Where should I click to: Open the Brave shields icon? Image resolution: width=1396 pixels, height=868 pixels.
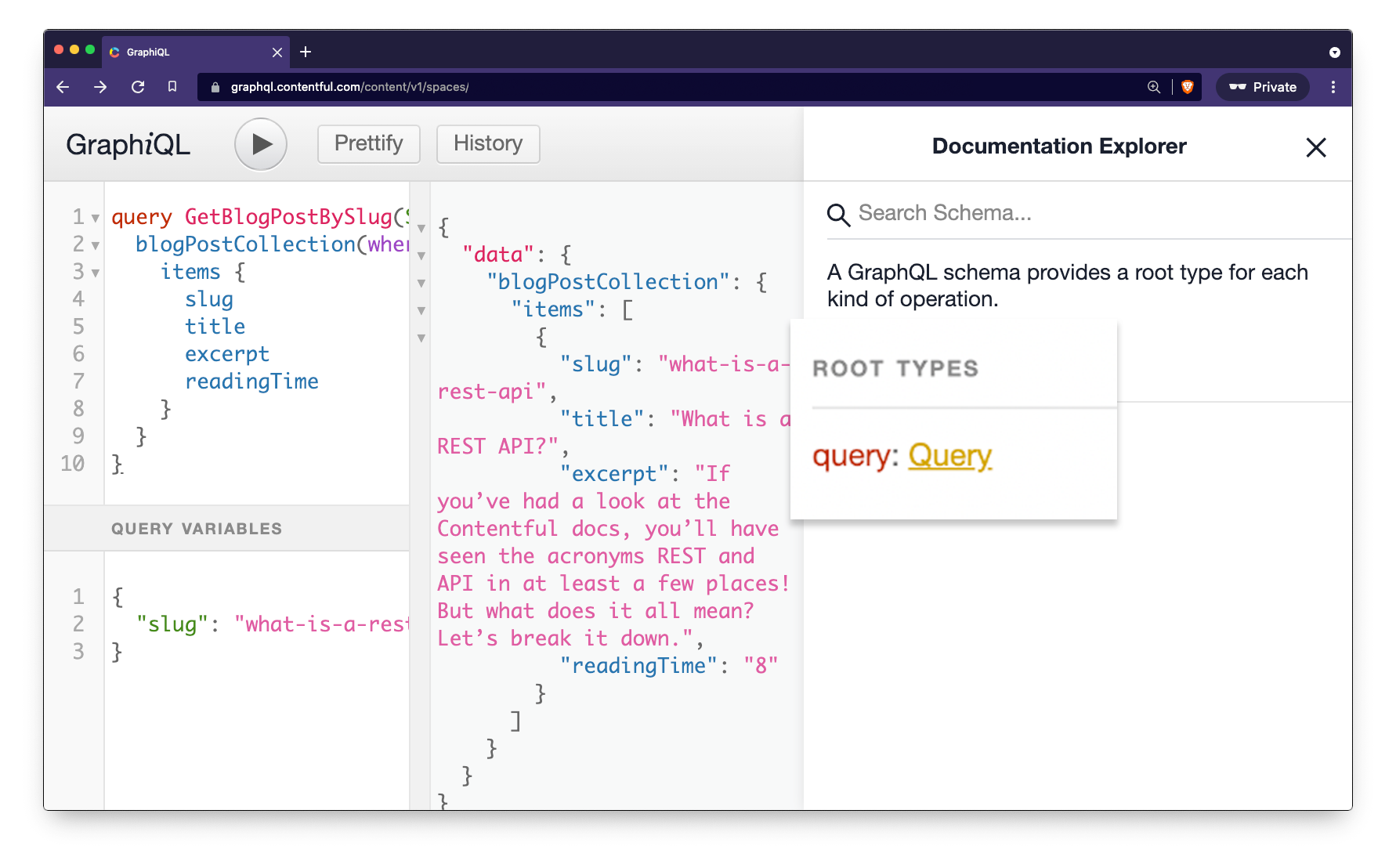coord(1187,87)
